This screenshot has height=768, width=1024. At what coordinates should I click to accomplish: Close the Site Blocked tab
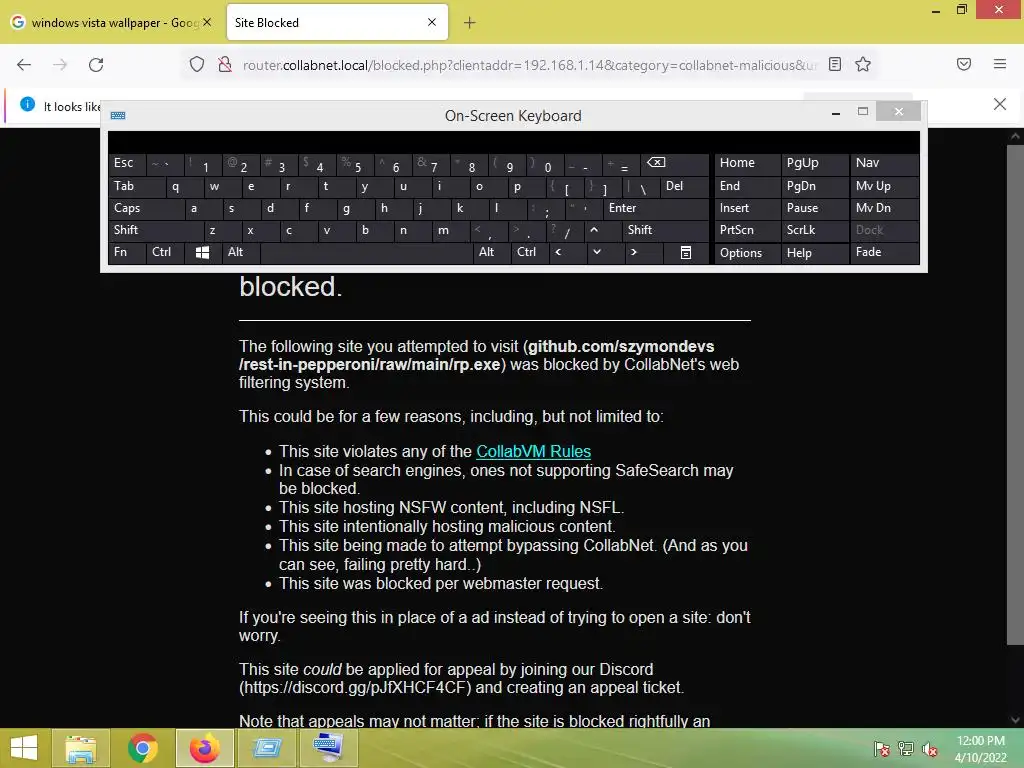[x=432, y=22]
